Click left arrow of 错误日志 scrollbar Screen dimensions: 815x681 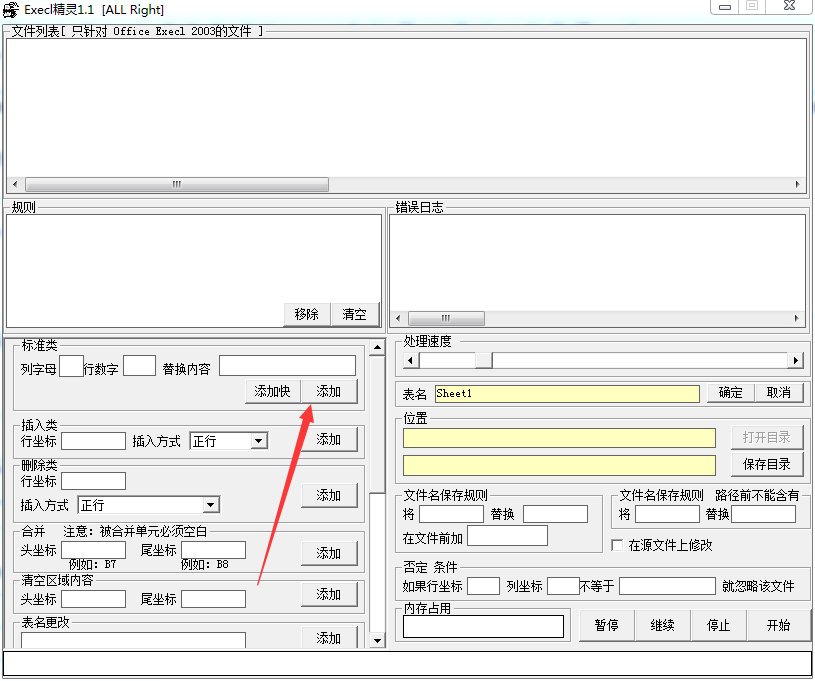[x=398, y=318]
